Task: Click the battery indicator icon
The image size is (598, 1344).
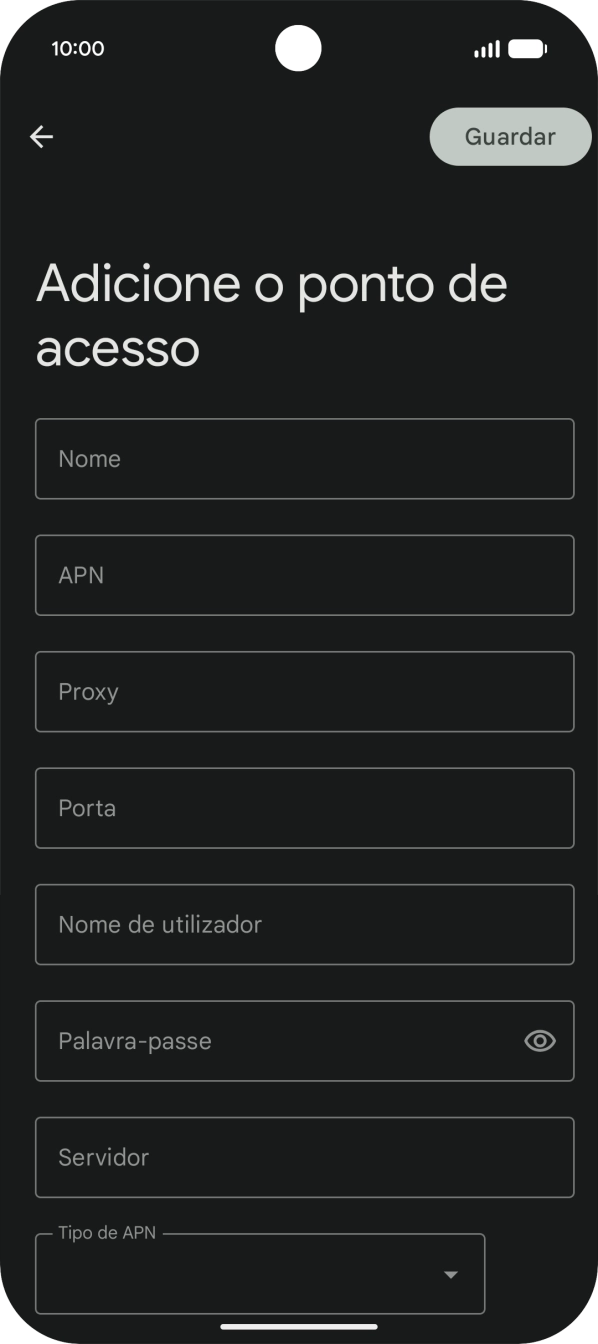Action: click(x=524, y=48)
